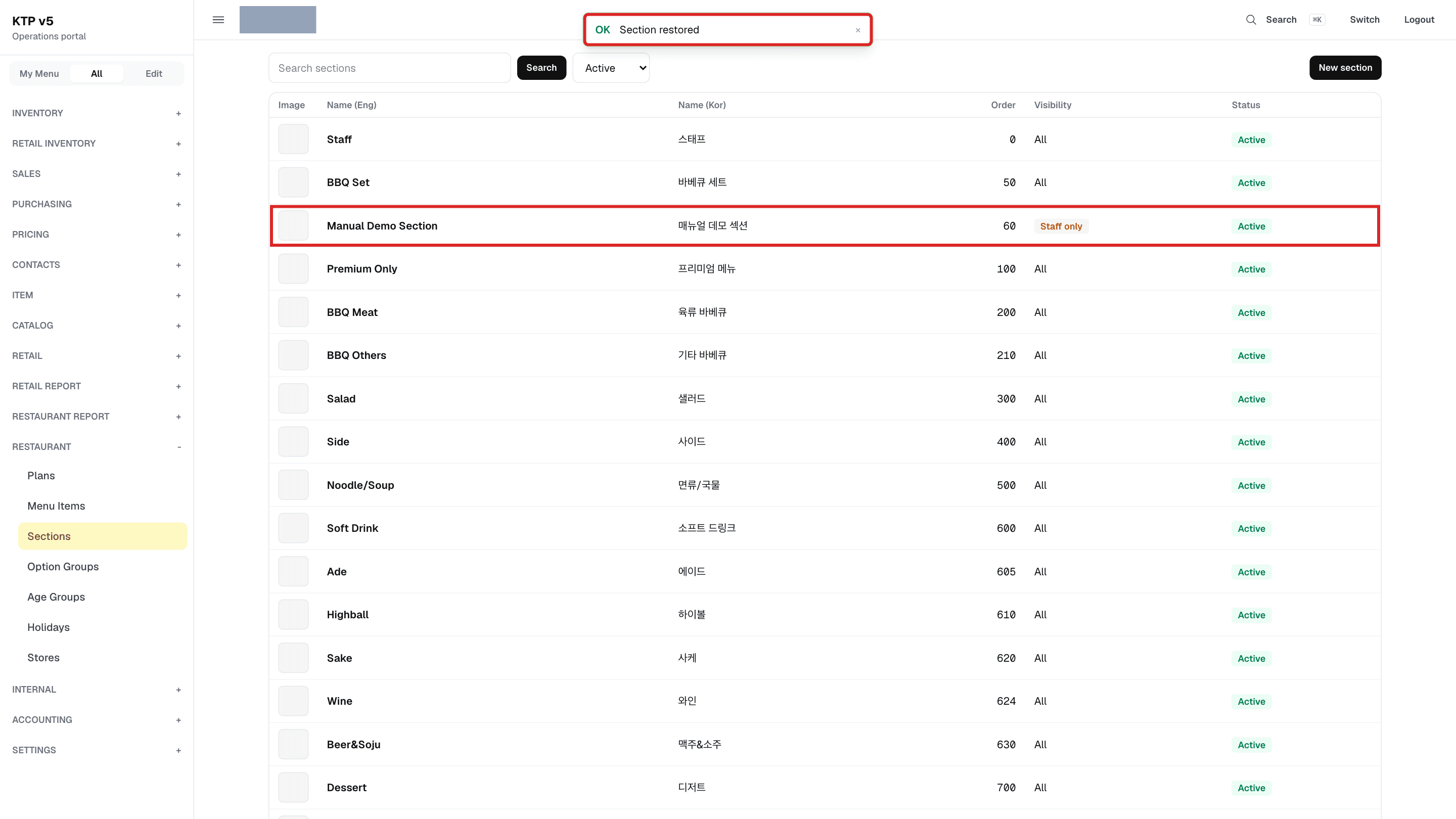Click Korean name 하이볼 in Highball row

click(x=692, y=614)
